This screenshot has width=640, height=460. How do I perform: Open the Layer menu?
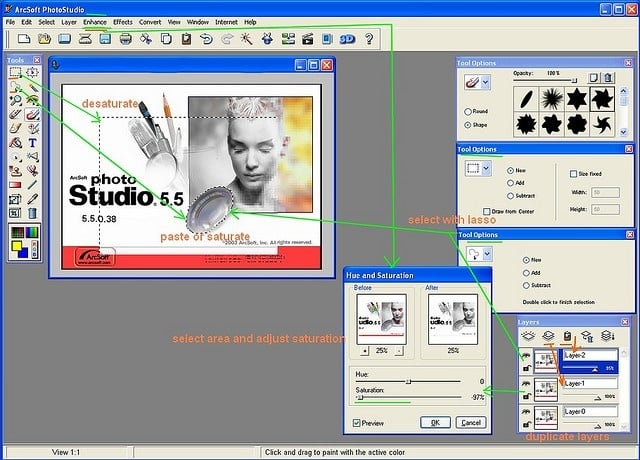69,22
